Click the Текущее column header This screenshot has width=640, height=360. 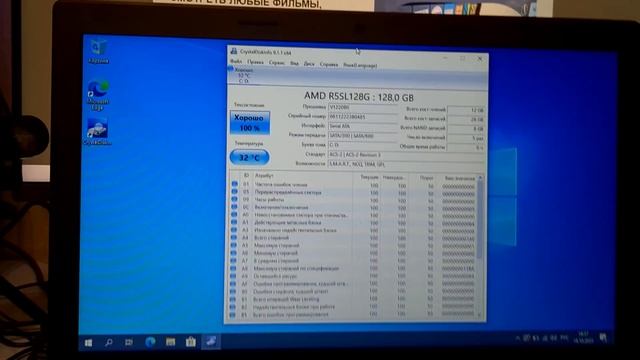(x=369, y=178)
